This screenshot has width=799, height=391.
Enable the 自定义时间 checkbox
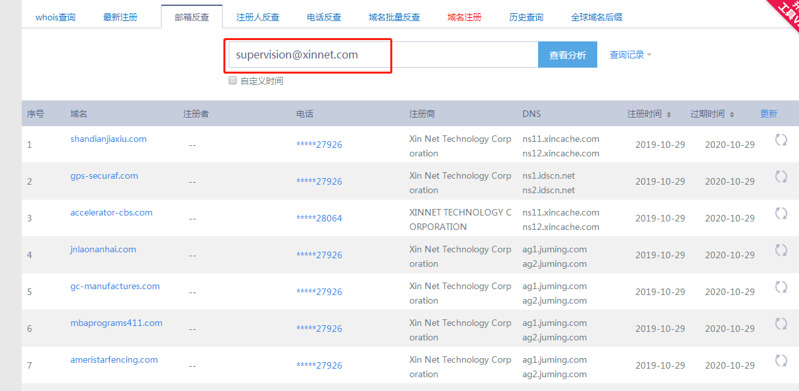click(x=232, y=81)
